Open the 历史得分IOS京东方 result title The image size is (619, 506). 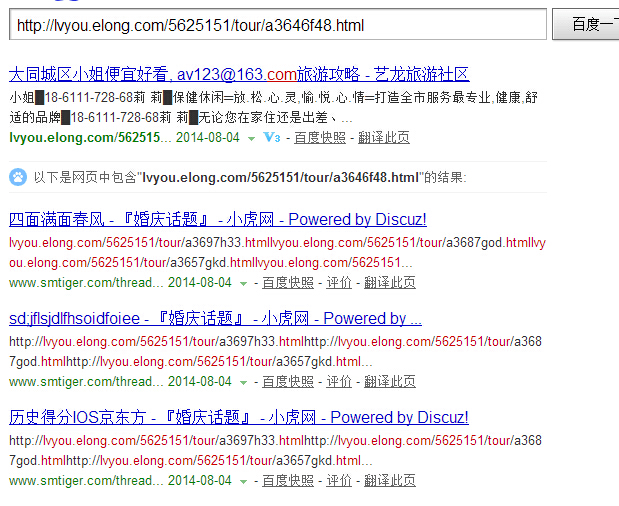click(239, 418)
